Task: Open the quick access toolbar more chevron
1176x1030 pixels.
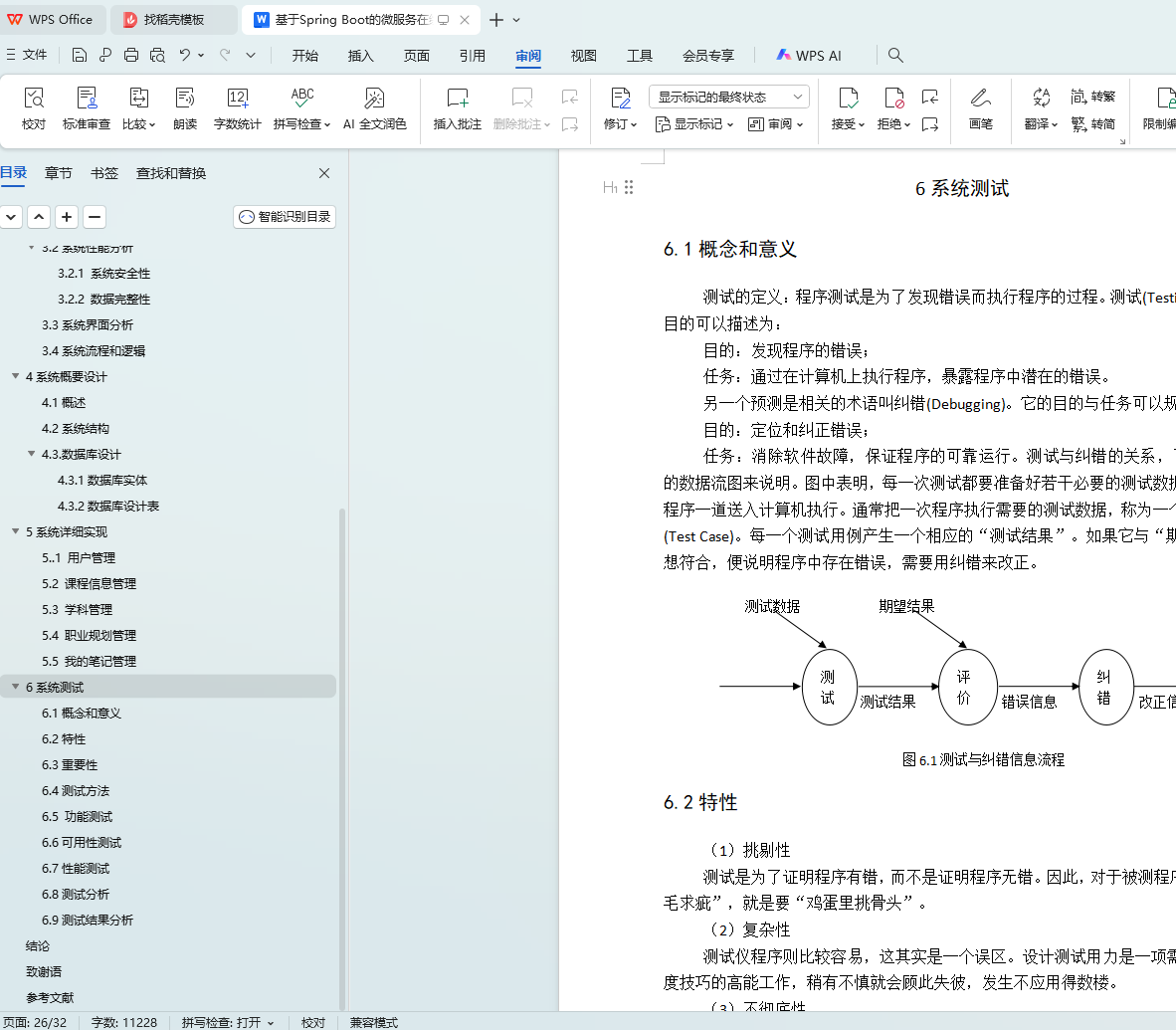Action: point(251,55)
